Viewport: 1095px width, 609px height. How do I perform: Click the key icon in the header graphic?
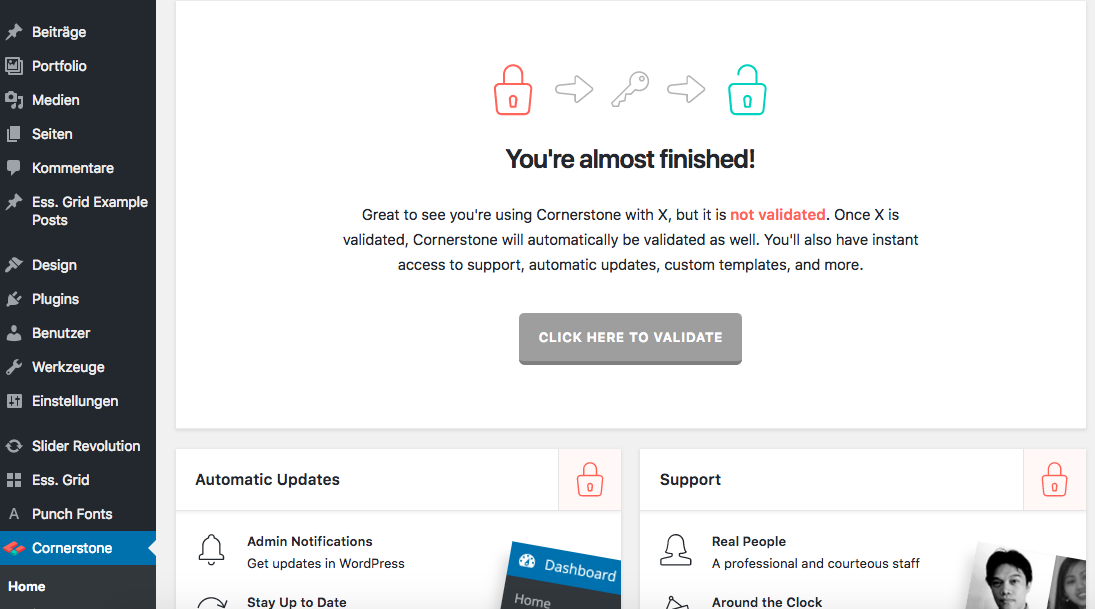[x=630, y=90]
